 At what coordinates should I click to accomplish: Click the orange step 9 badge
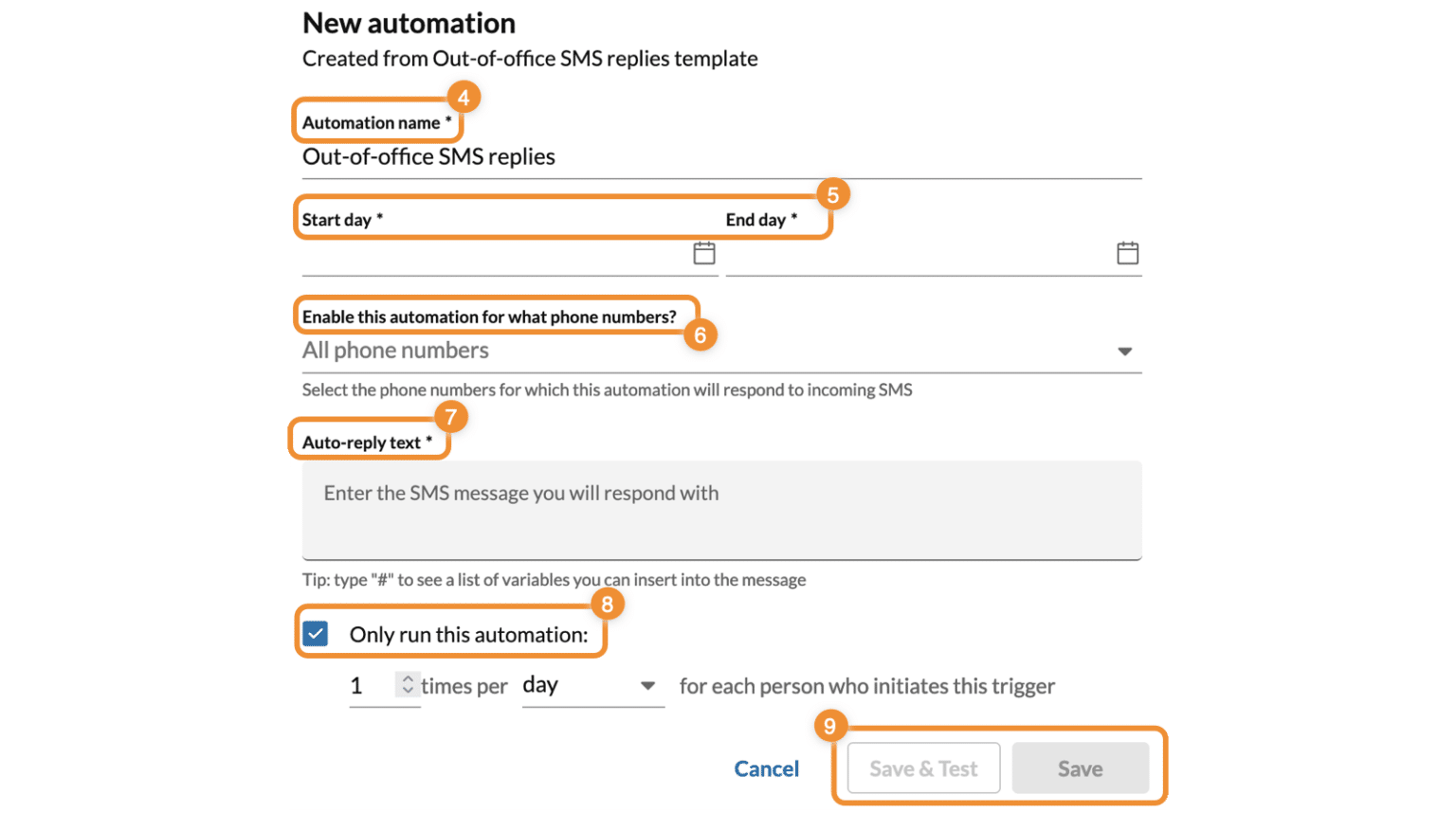pyautogui.click(x=829, y=726)
